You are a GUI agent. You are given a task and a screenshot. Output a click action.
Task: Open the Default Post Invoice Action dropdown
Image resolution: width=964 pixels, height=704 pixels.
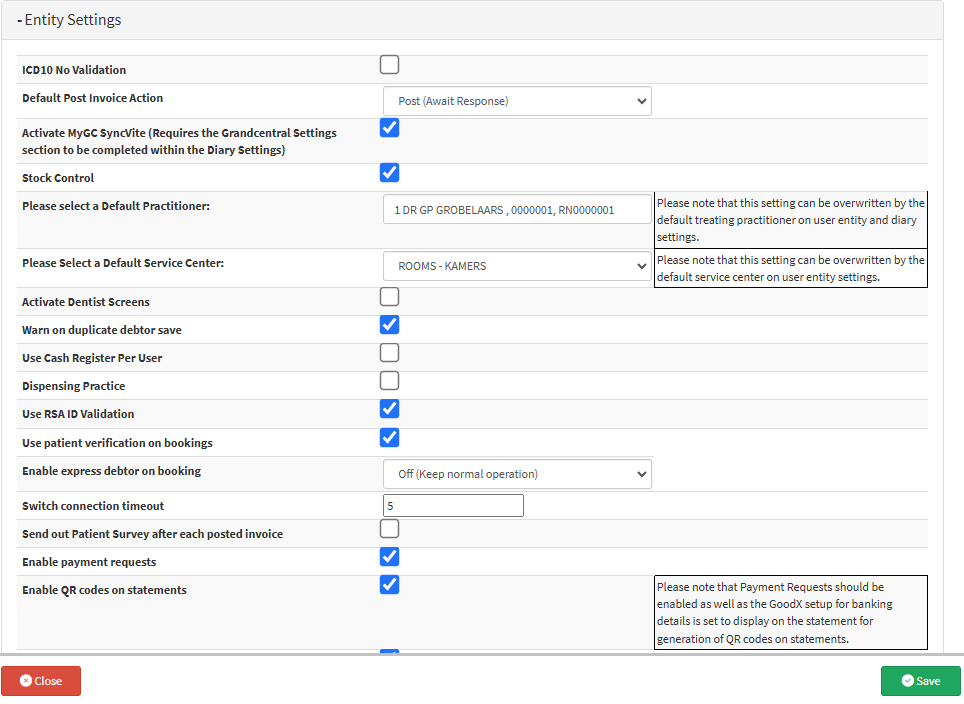click(x=517, y=101)
